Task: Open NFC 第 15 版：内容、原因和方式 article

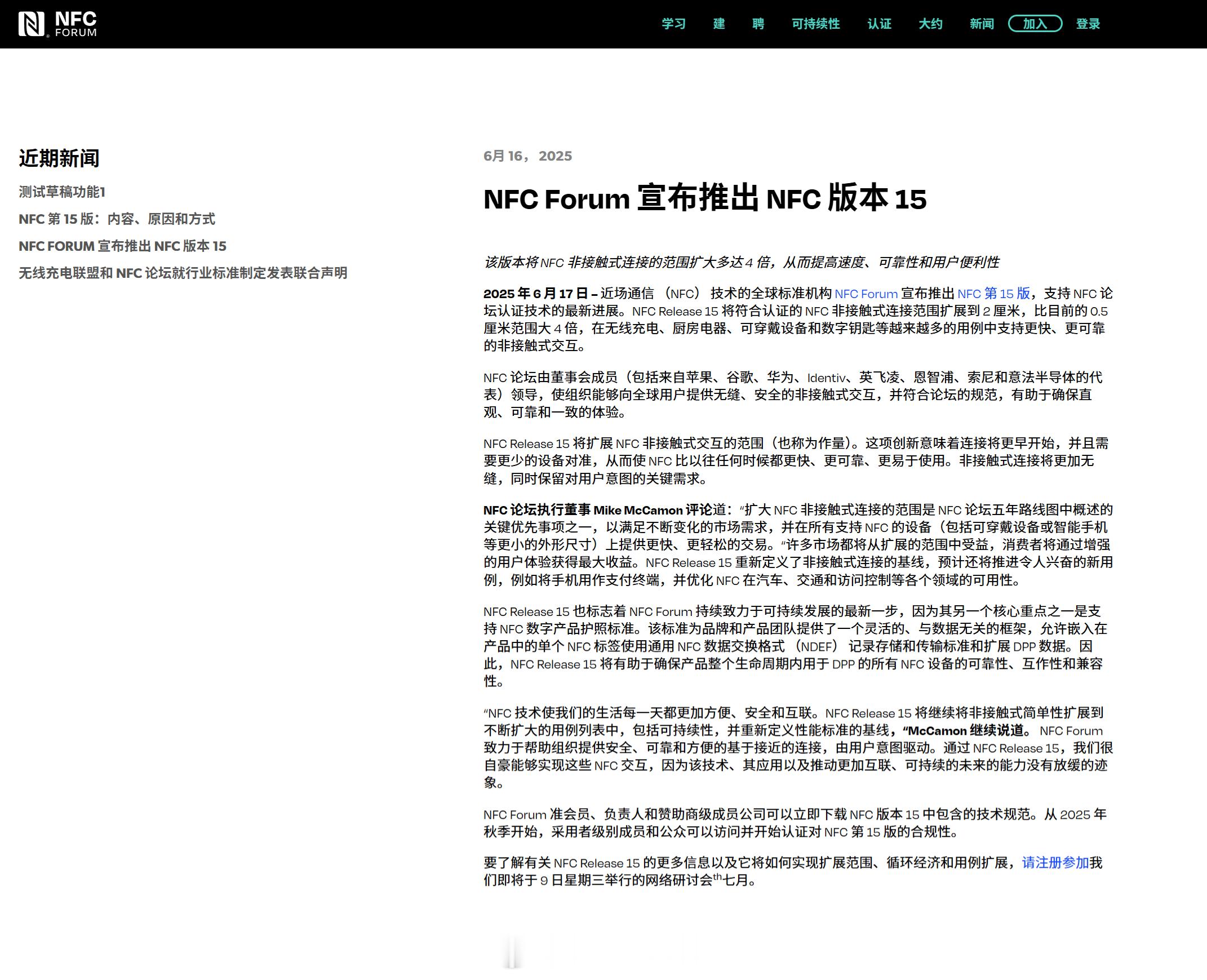Action: click(x=117, y=219)
